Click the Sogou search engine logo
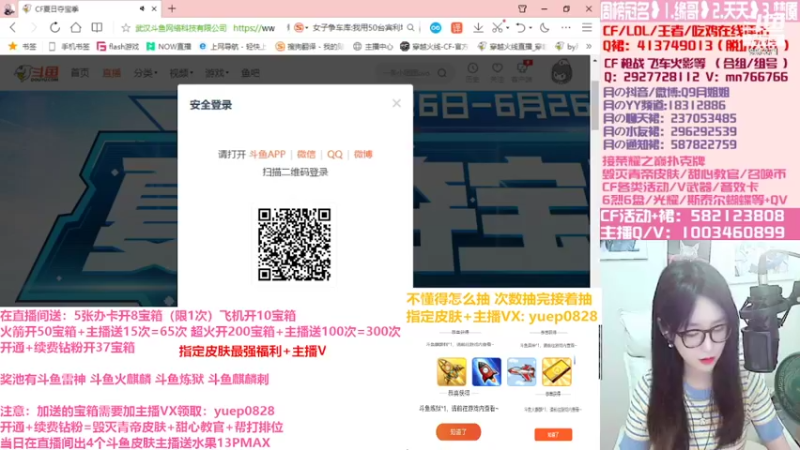Viewport: 800px width, 450px height. pyautogui.click(x=299, y=28)
